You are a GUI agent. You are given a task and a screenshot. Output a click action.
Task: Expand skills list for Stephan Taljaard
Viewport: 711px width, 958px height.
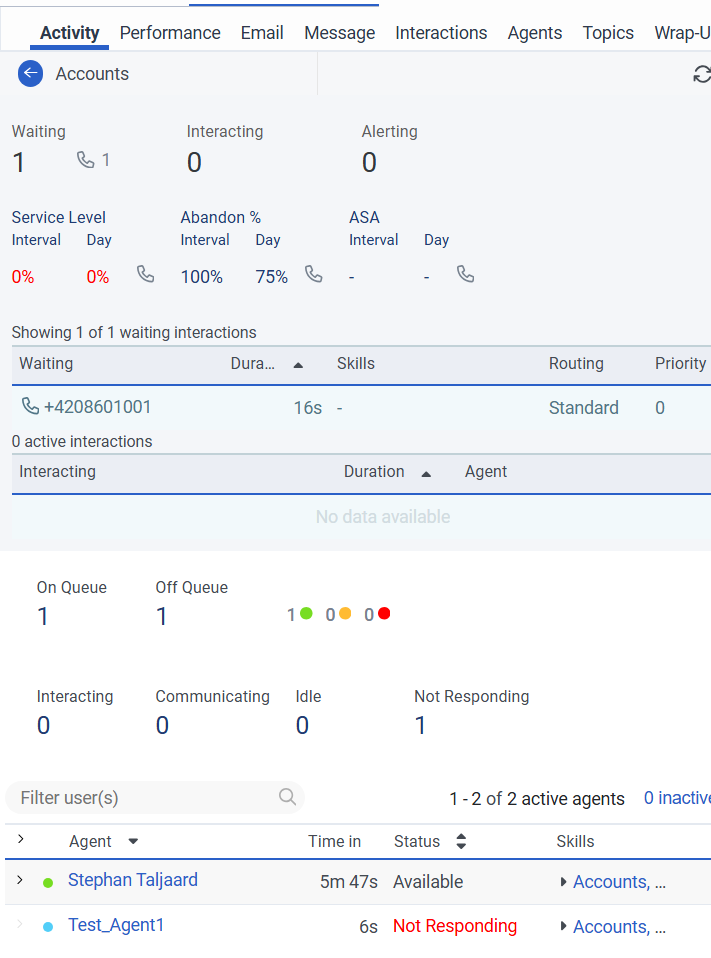(x=564, y=882)
